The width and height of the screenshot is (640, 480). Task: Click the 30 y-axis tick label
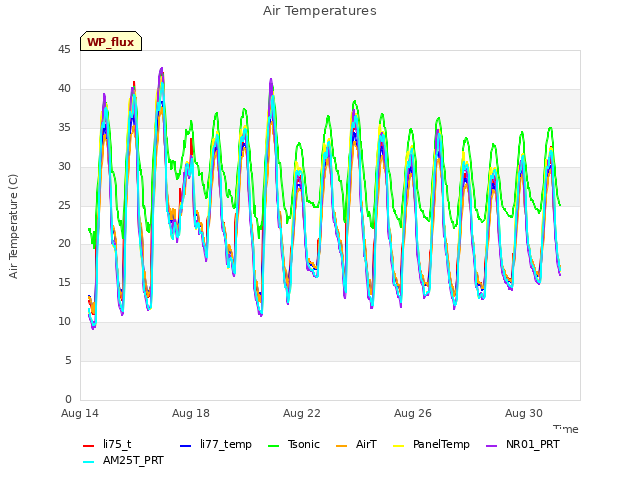[x=64, y=167]
